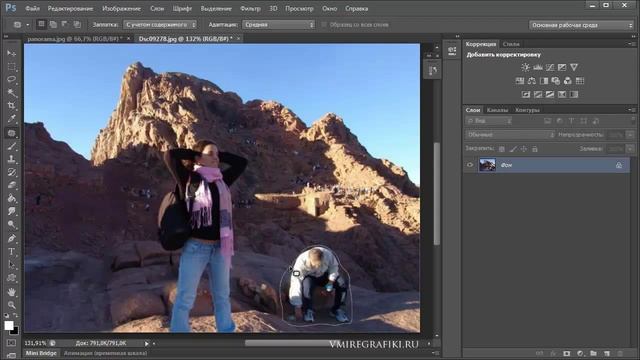Viewport: 640px width, 360px height.
Task: Click the foreground color swatch
Action: click(x=9, y=325)
